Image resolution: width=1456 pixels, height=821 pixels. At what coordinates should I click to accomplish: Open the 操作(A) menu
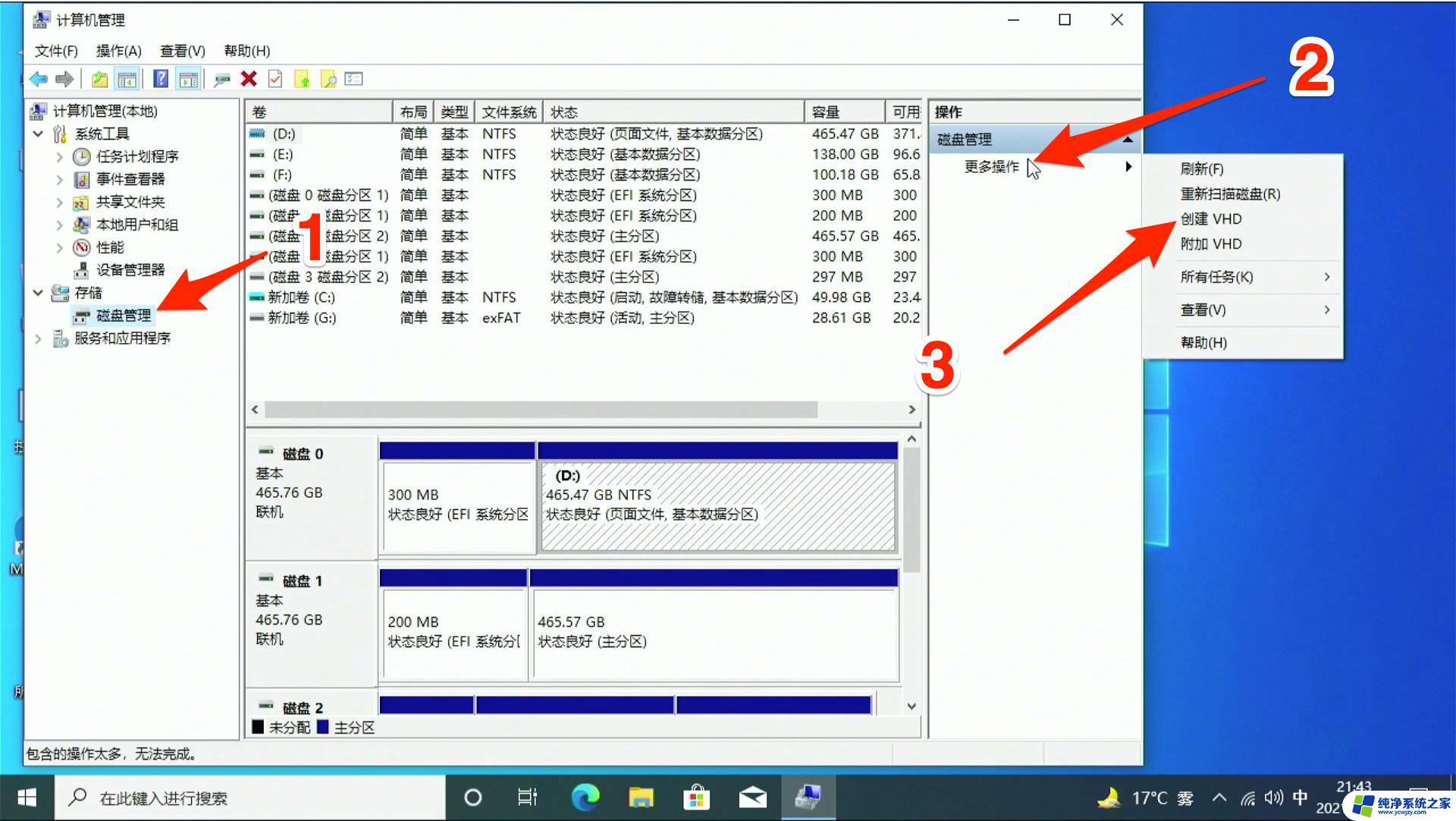point(119,51)
